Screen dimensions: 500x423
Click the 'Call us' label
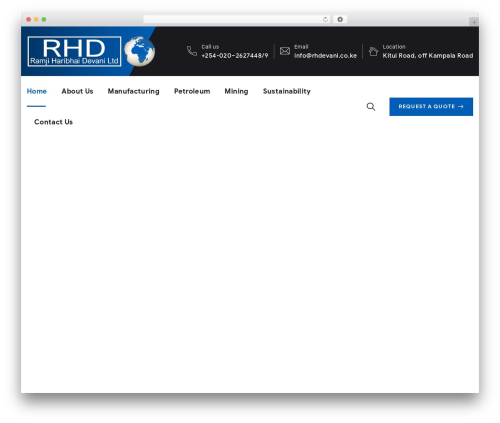pyautogui.click(x=210, y=47)
